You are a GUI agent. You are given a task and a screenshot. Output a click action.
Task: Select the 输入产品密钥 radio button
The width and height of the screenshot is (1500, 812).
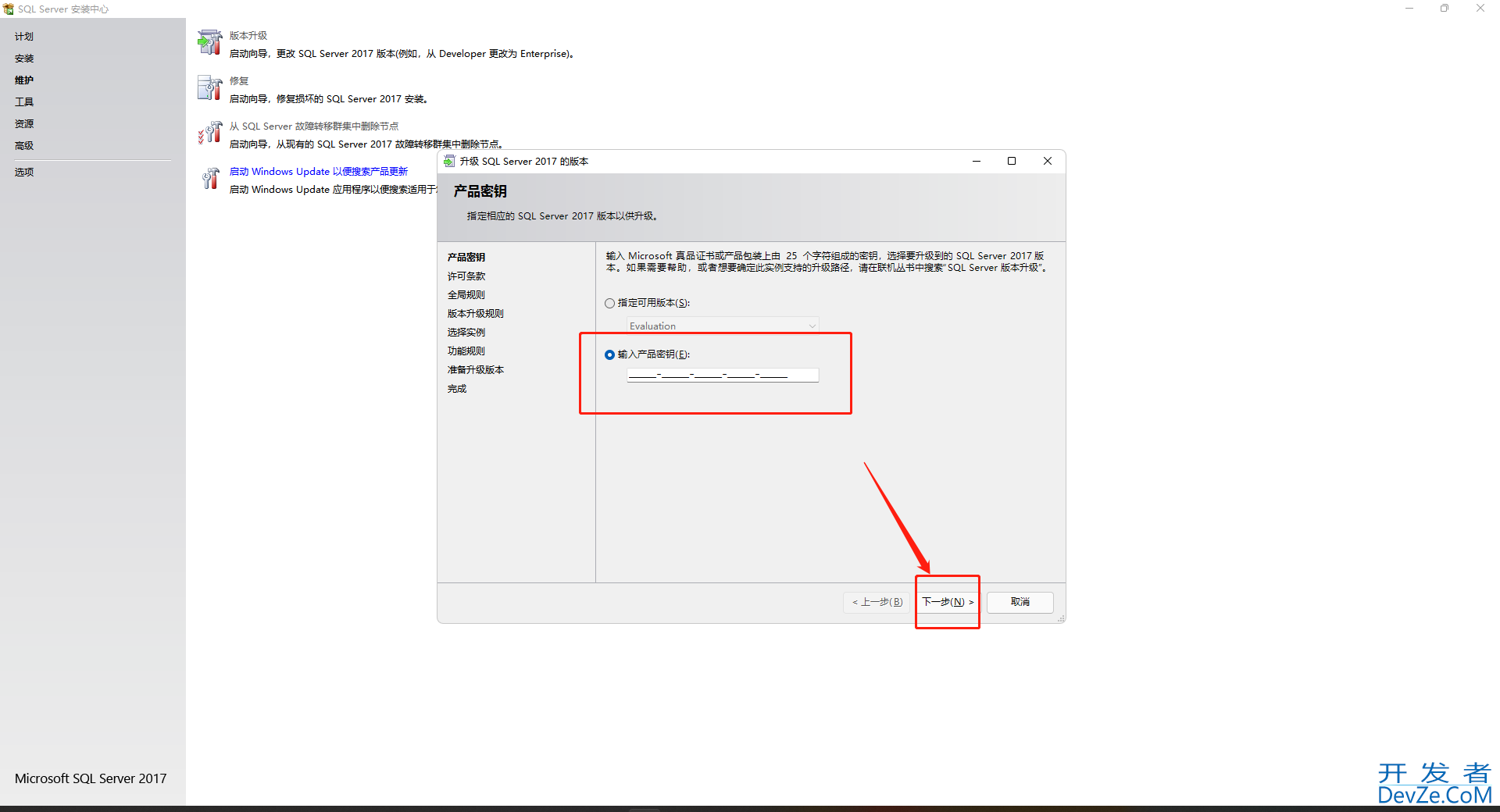click(609, 354)
